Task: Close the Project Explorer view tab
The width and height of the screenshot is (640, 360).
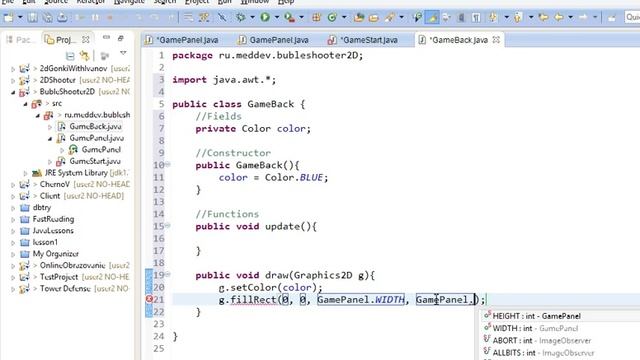Action: [86, 40]
